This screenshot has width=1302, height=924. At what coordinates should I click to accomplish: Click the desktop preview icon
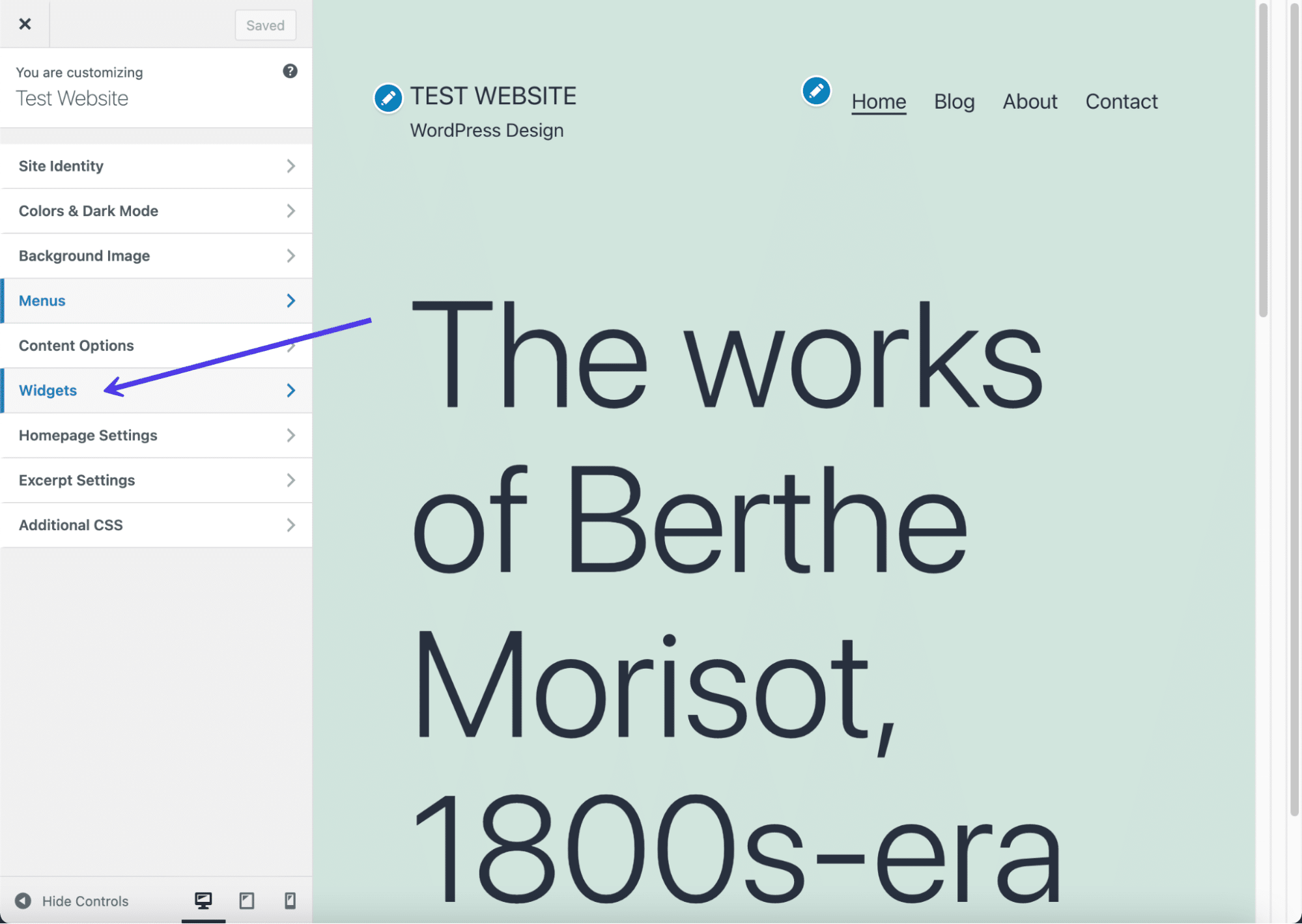coord(203,901)
